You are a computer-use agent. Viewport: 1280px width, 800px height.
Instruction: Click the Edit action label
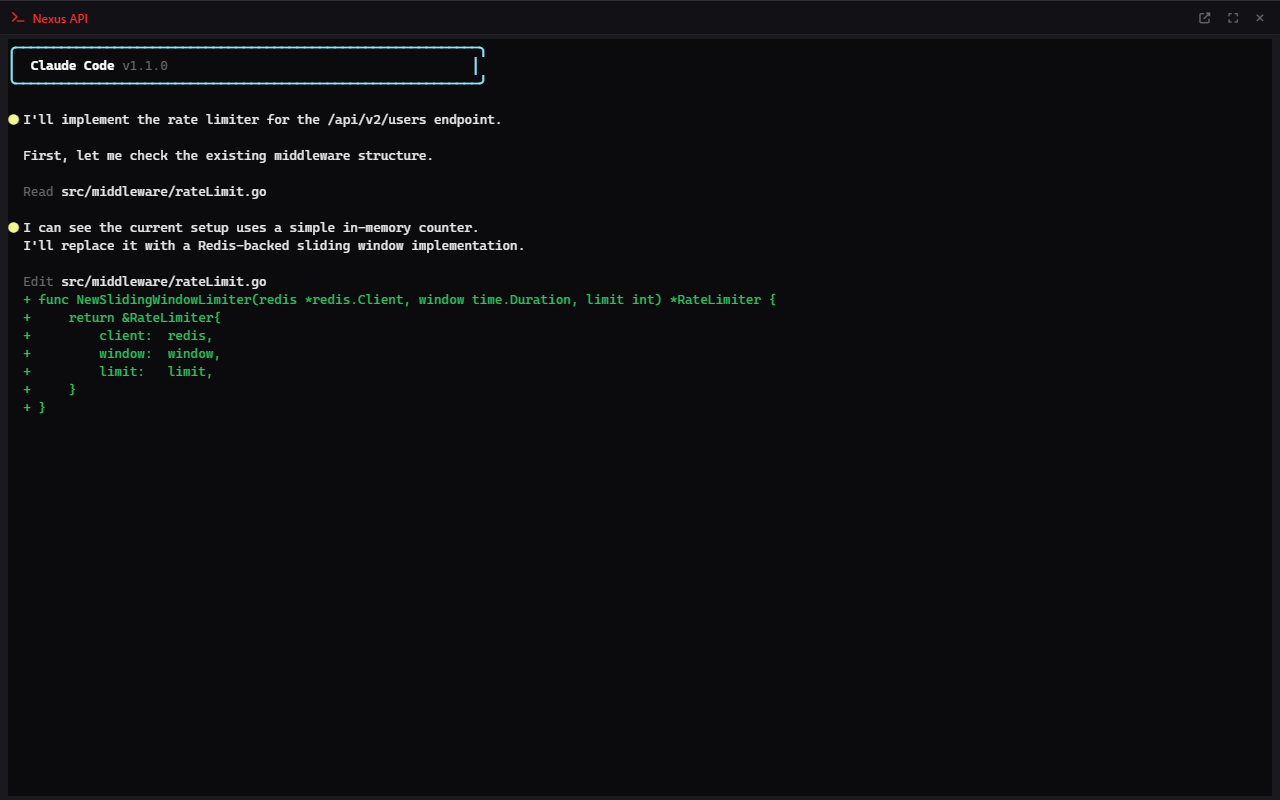[37, 281]
